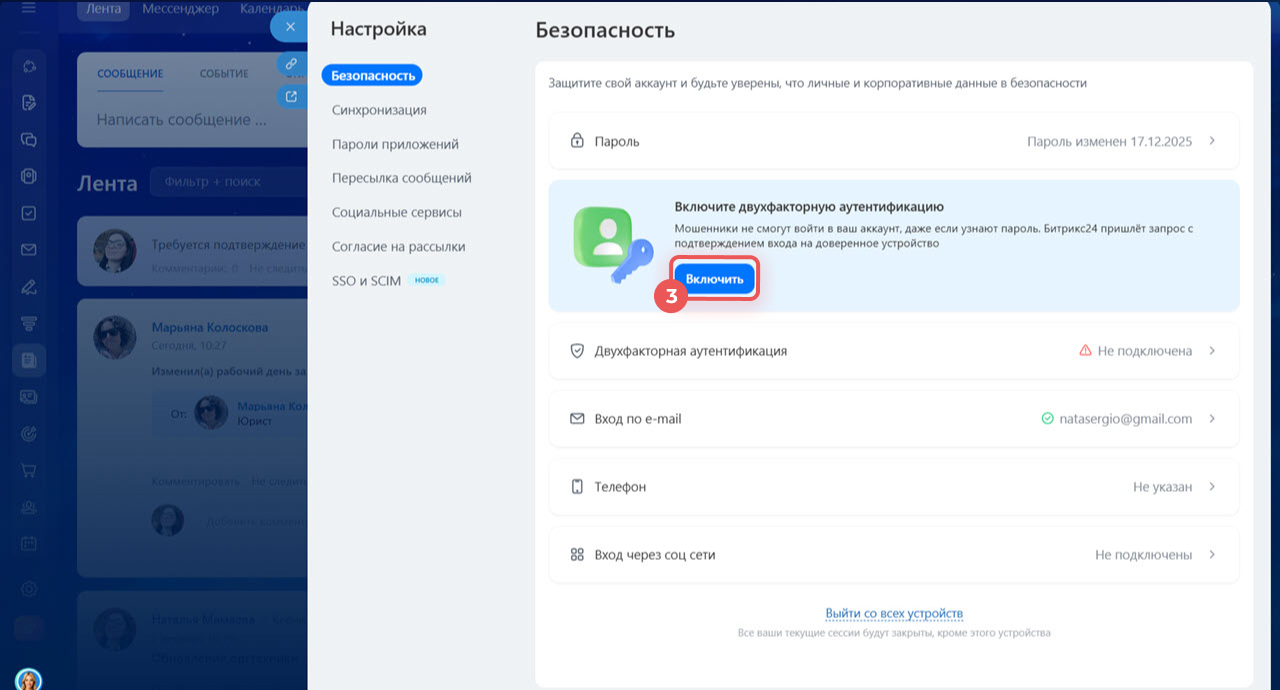Image resolution: width=1280 pixels, height=690 pixels.
Task: Click the Выйти со всех устройств link
Action: [x=893, y=613]
